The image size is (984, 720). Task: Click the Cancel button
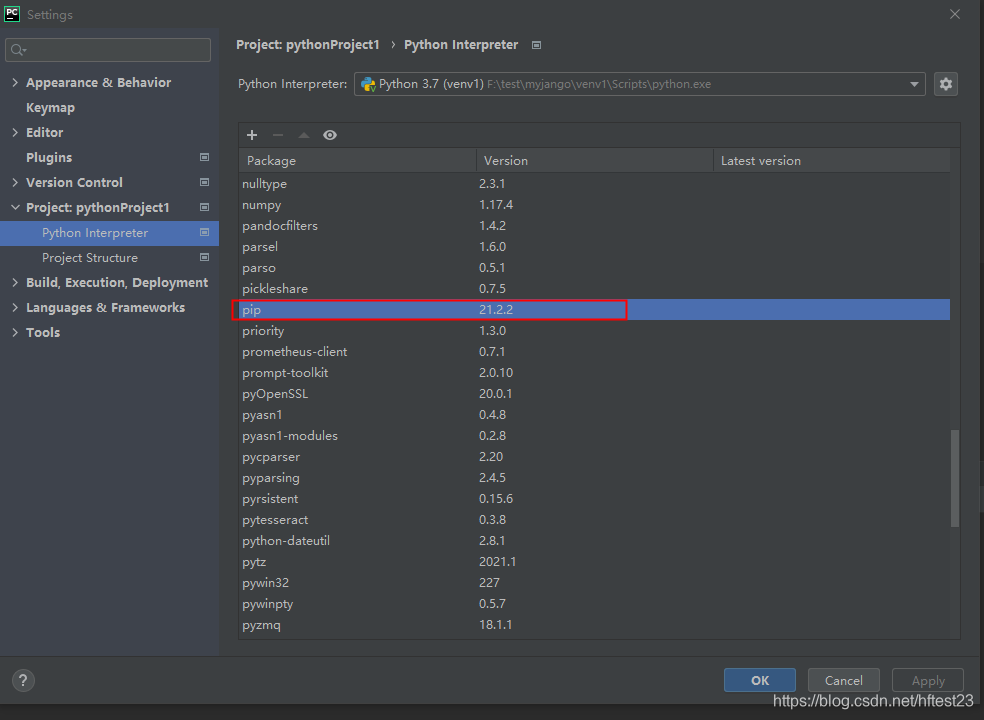coord(843,680)
